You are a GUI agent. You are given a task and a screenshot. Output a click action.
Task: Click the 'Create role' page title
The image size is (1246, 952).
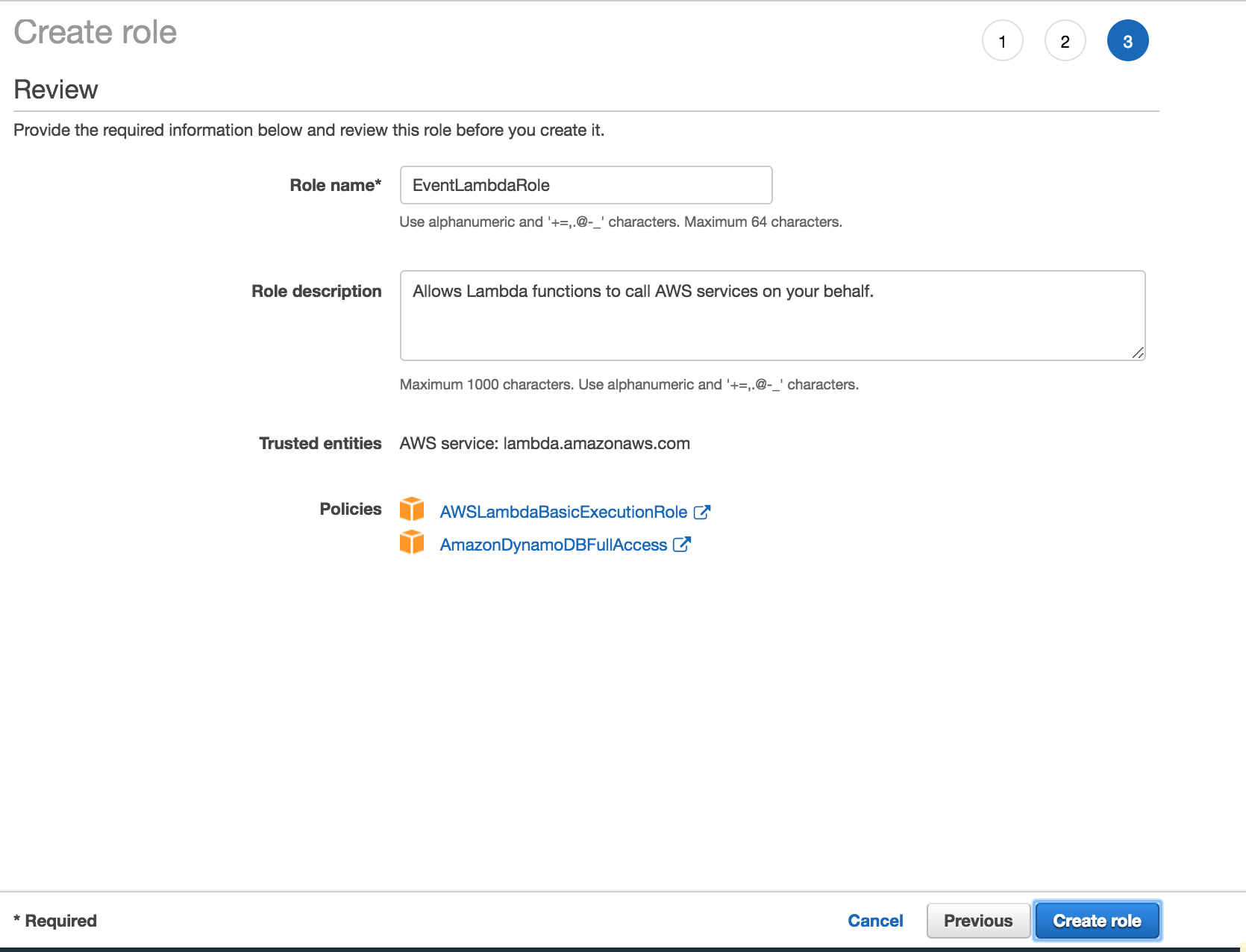tap(96, 32)
